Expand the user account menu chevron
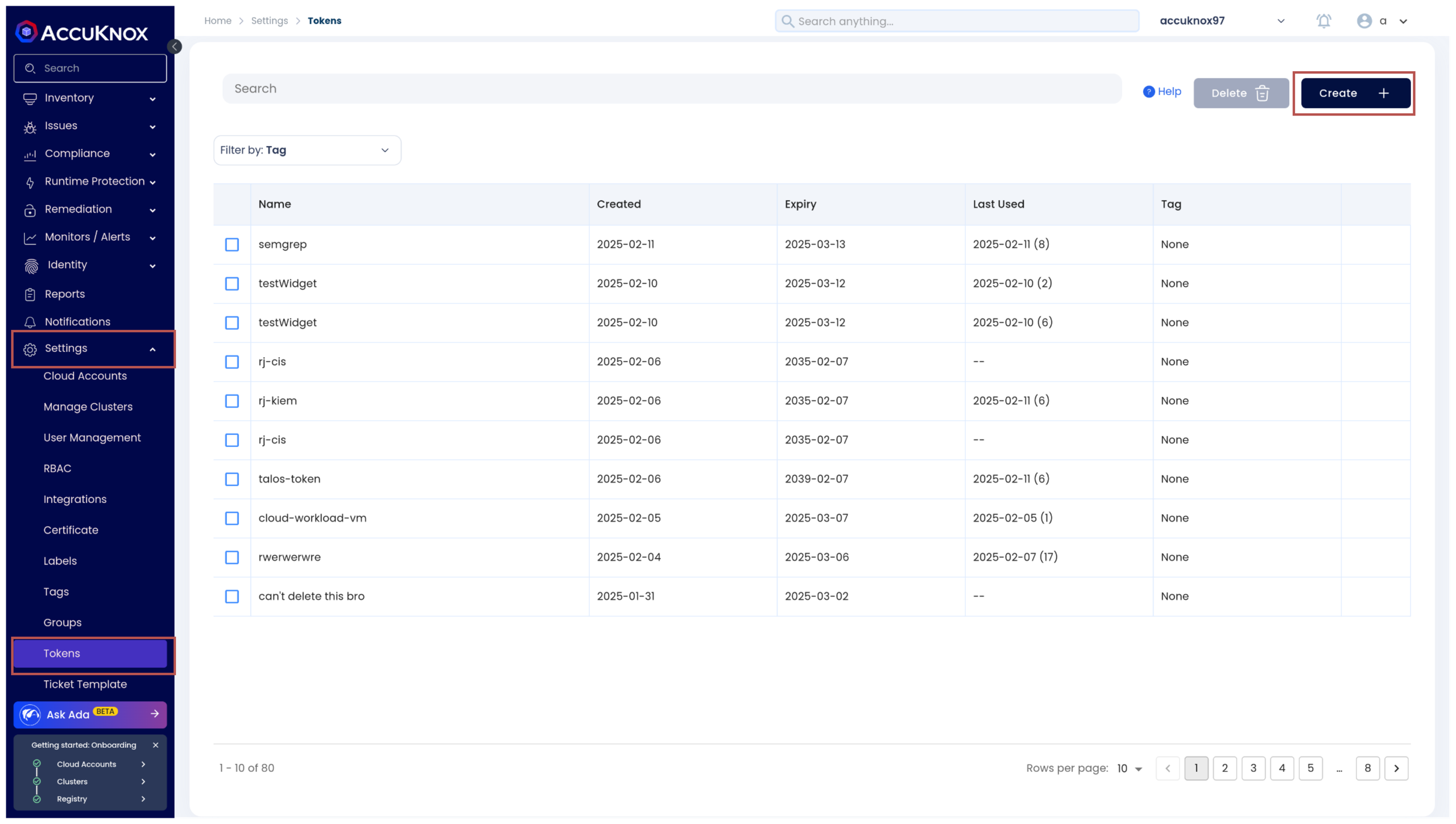Image resolution: width=1456 pixels, height=824 pixels. coord(1403,22)
